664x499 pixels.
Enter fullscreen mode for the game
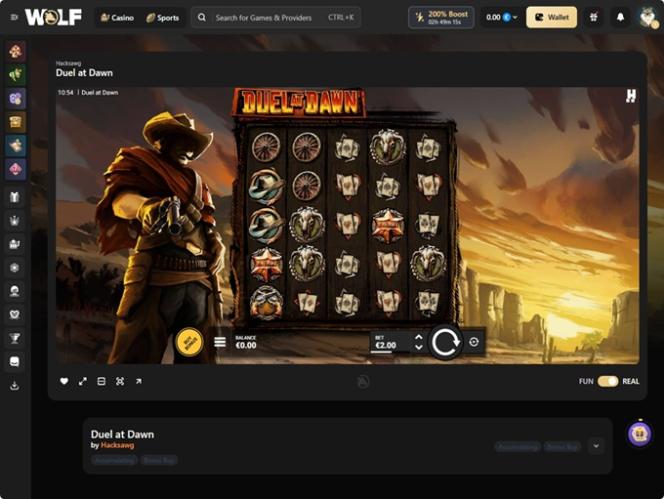click(83, 381)
